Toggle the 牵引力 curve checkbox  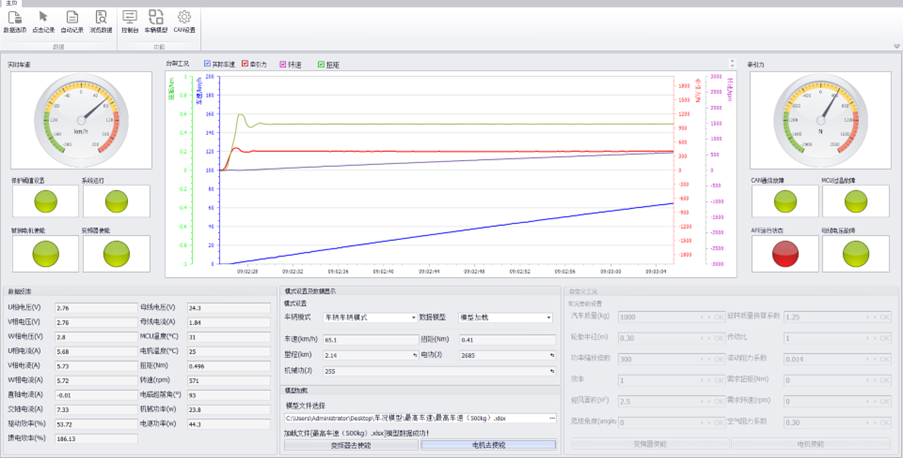(245, 64)
